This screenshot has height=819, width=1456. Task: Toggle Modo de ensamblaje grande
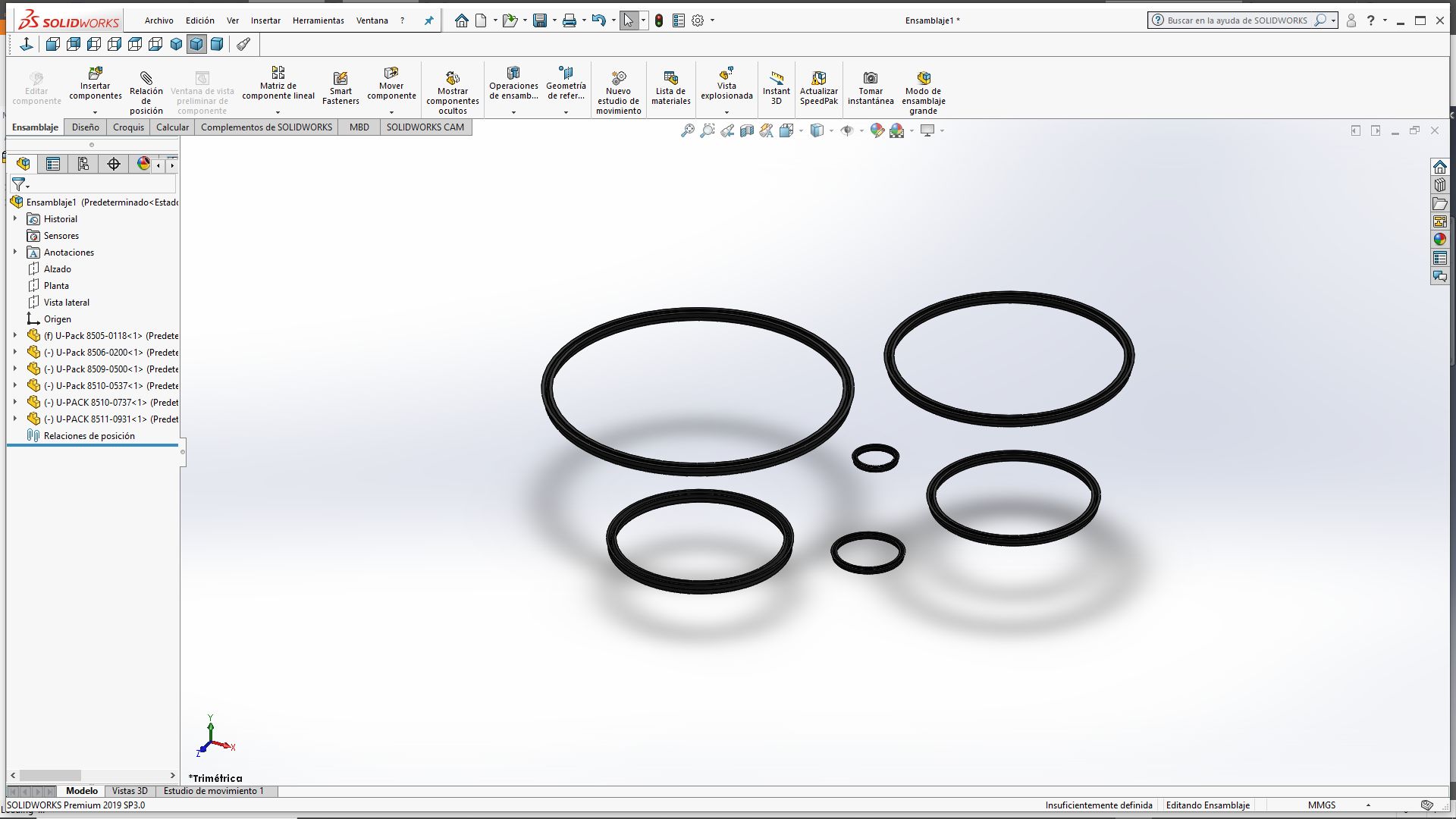(923, 78)
